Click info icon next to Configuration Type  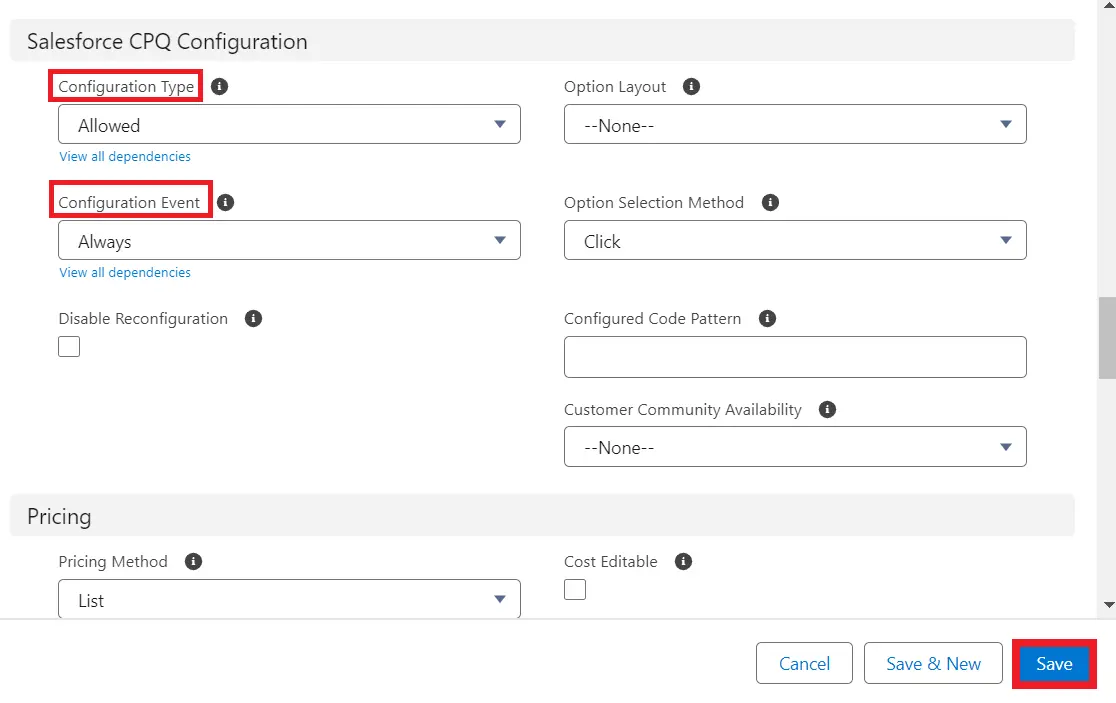[220, 87]
